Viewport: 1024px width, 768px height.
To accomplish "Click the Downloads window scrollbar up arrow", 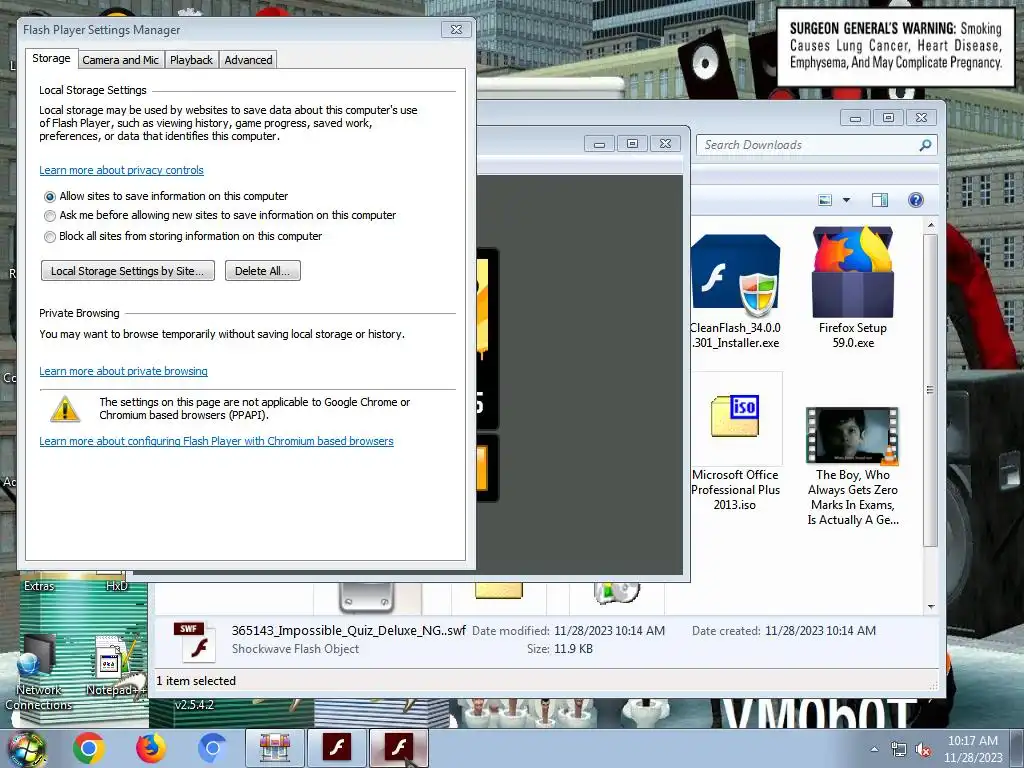I will (931, 225).
